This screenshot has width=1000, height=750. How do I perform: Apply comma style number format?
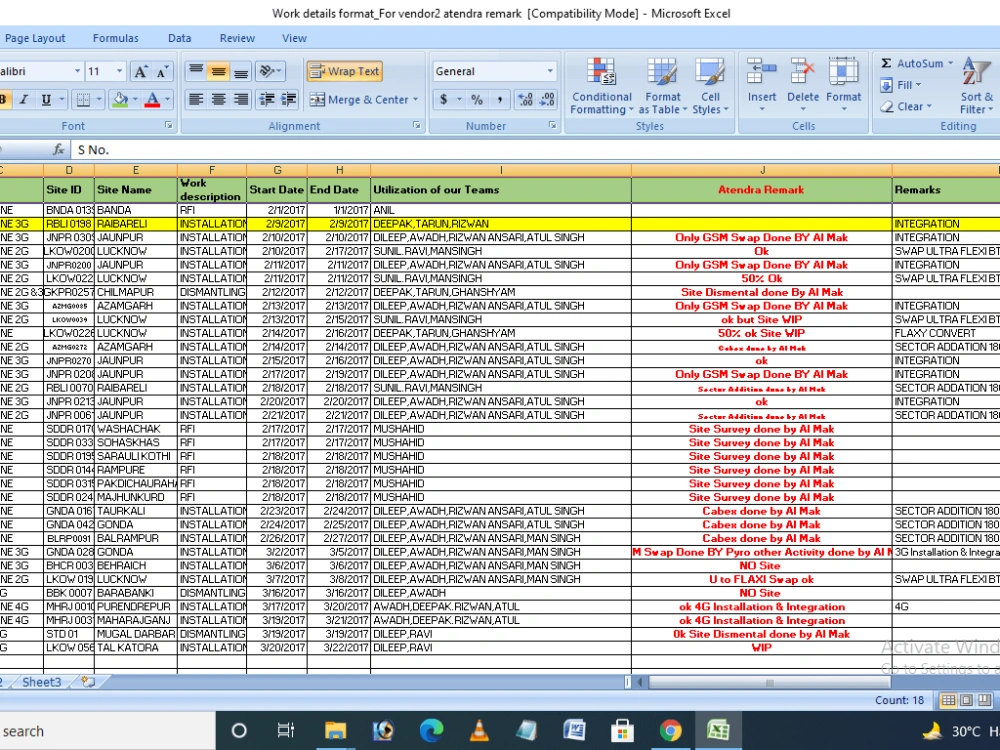[x=499, y=99]
